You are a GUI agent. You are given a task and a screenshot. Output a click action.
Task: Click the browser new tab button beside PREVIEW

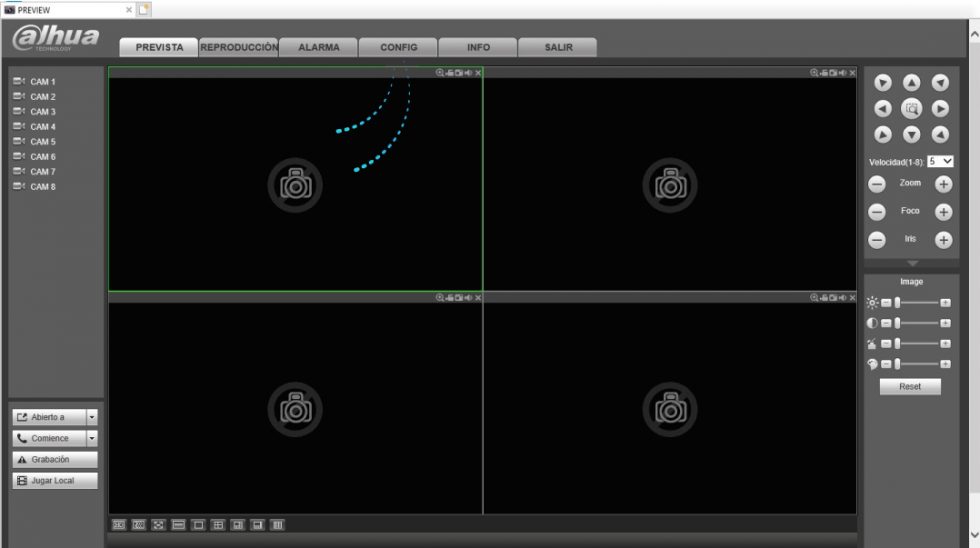tap(144, 9)
